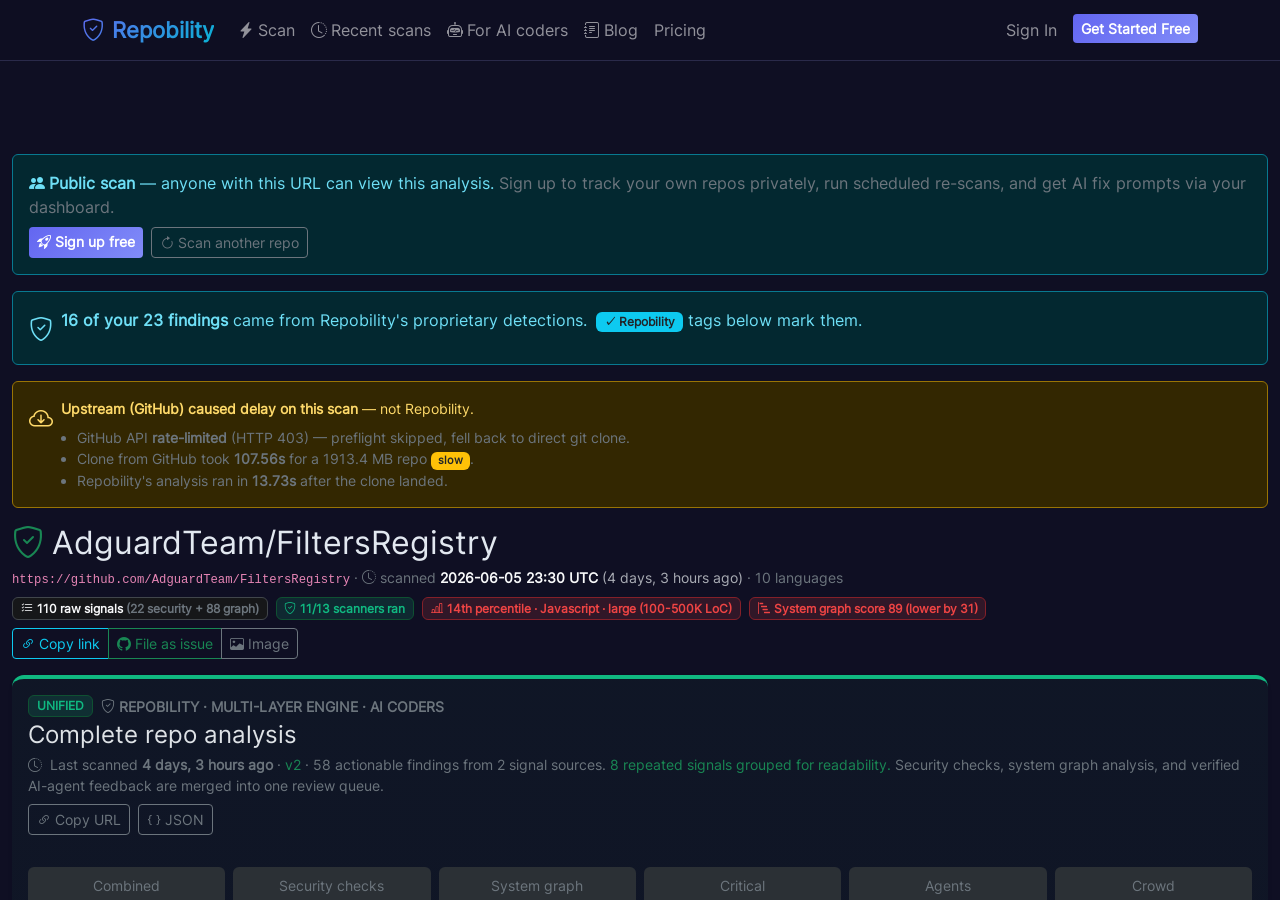Open the Scan menu item

pyautogui.click(x=267, y=30)
